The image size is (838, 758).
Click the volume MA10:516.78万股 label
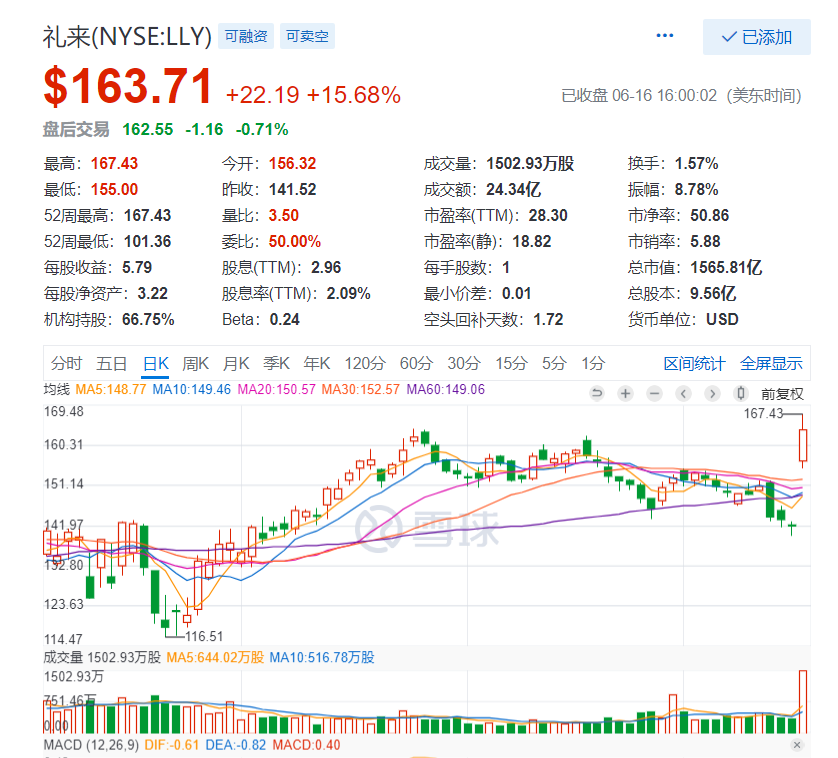[x=322, y=657]
